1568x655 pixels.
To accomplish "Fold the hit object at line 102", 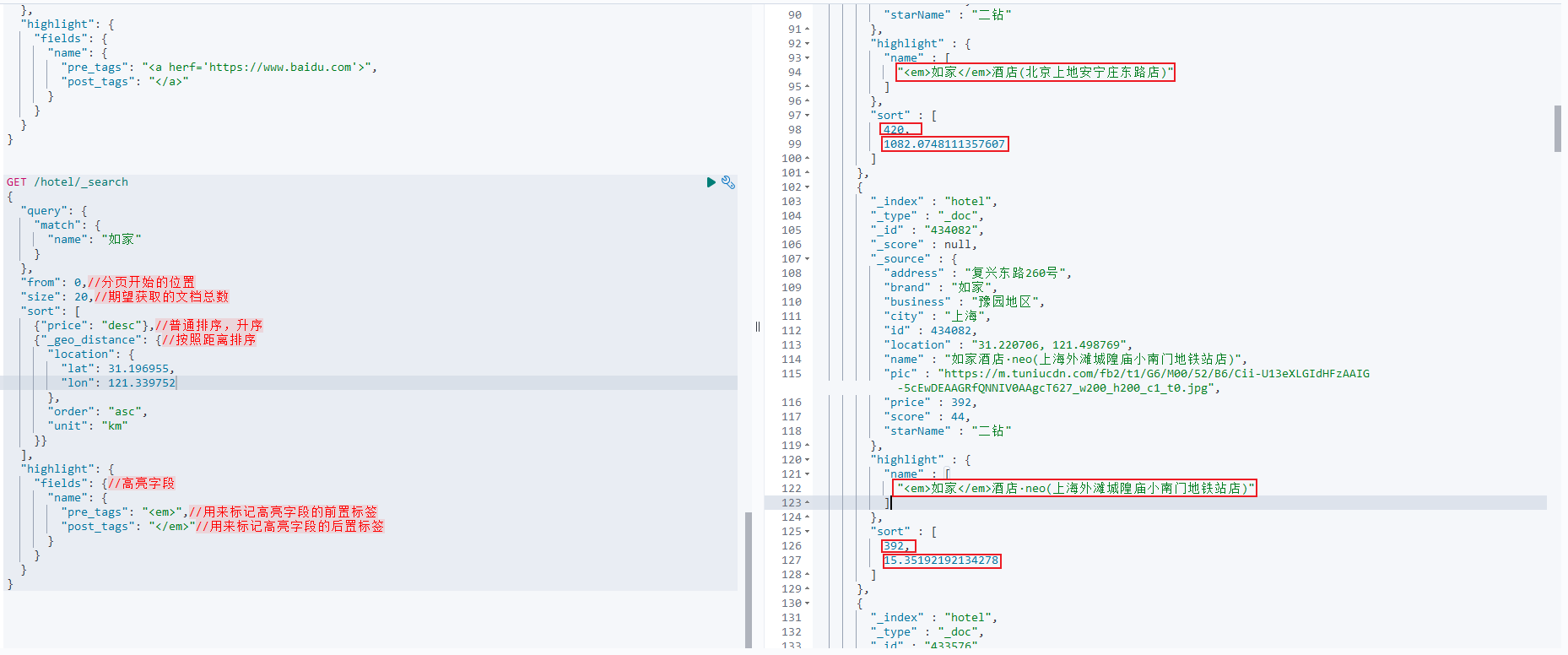I will (x=808, y=187).
